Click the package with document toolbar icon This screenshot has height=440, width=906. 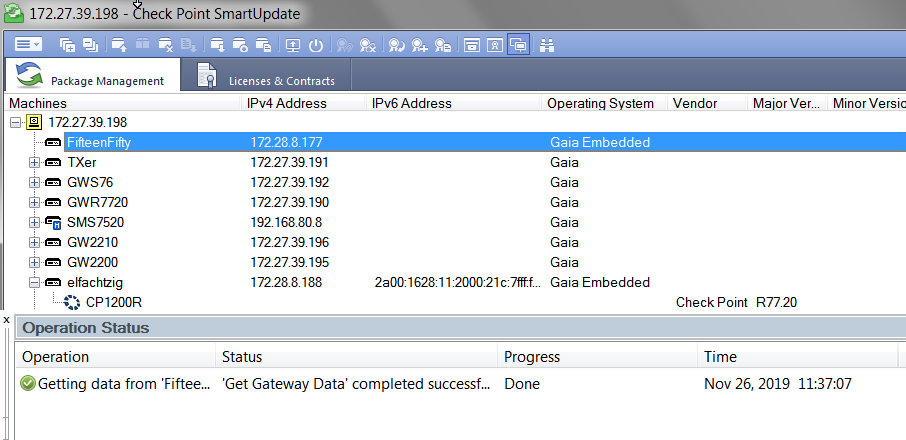[x=263, y=45]
